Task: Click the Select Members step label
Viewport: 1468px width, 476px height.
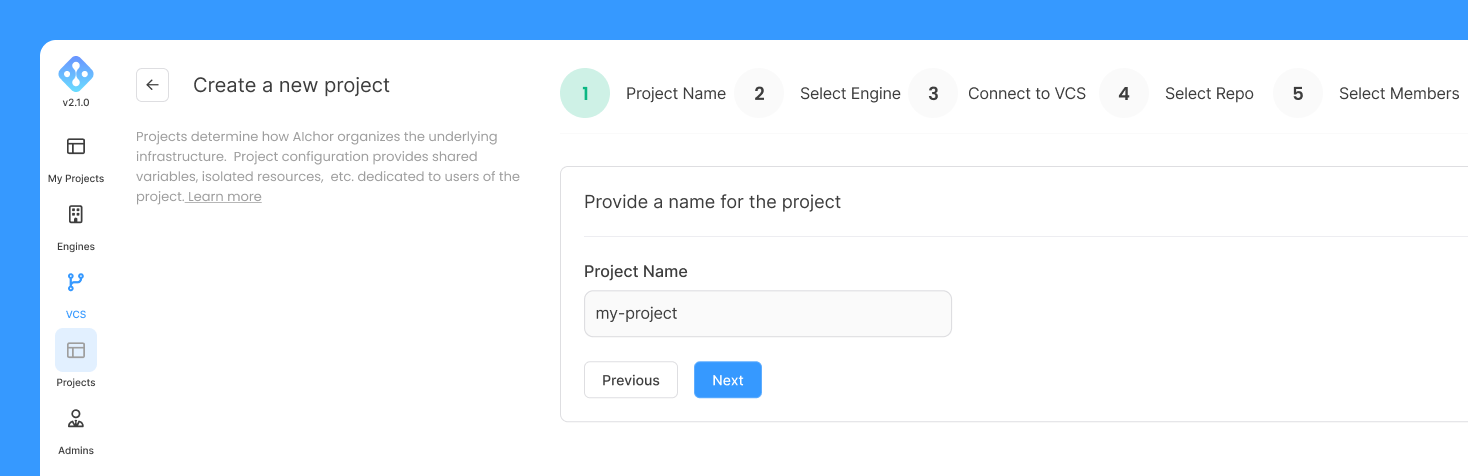Action: click(1399, 93)
